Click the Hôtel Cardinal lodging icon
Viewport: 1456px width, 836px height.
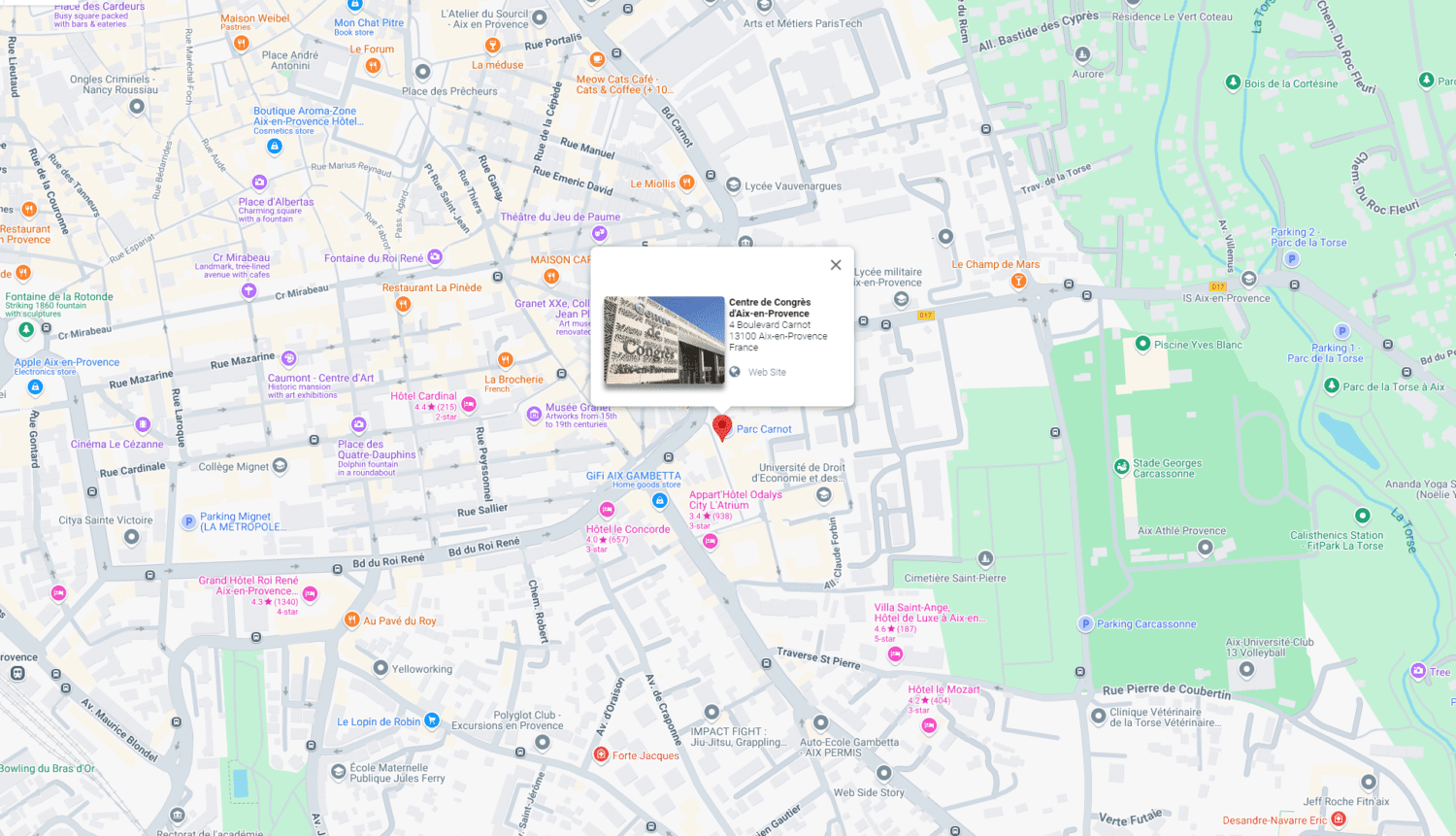coord(469,404)
